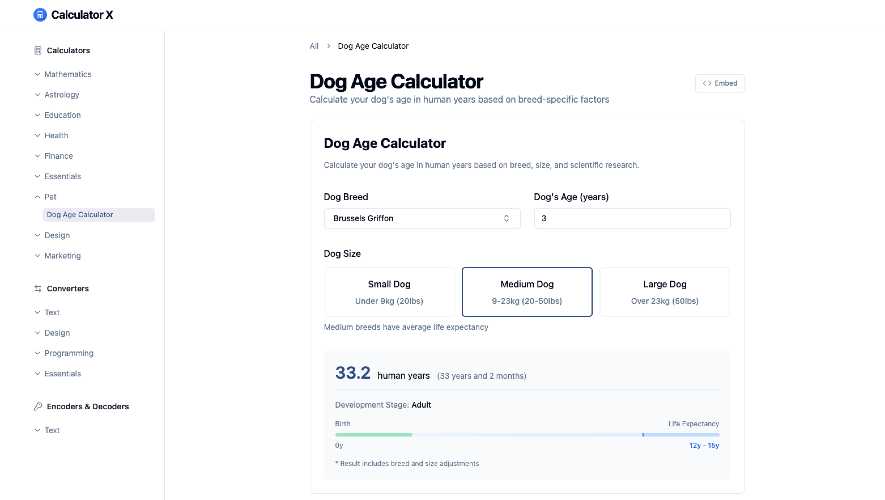Click the 'Development Stage: Adult' text
Image resolution: width=885 pixels, height=500 pixels.
click(383, 405)
